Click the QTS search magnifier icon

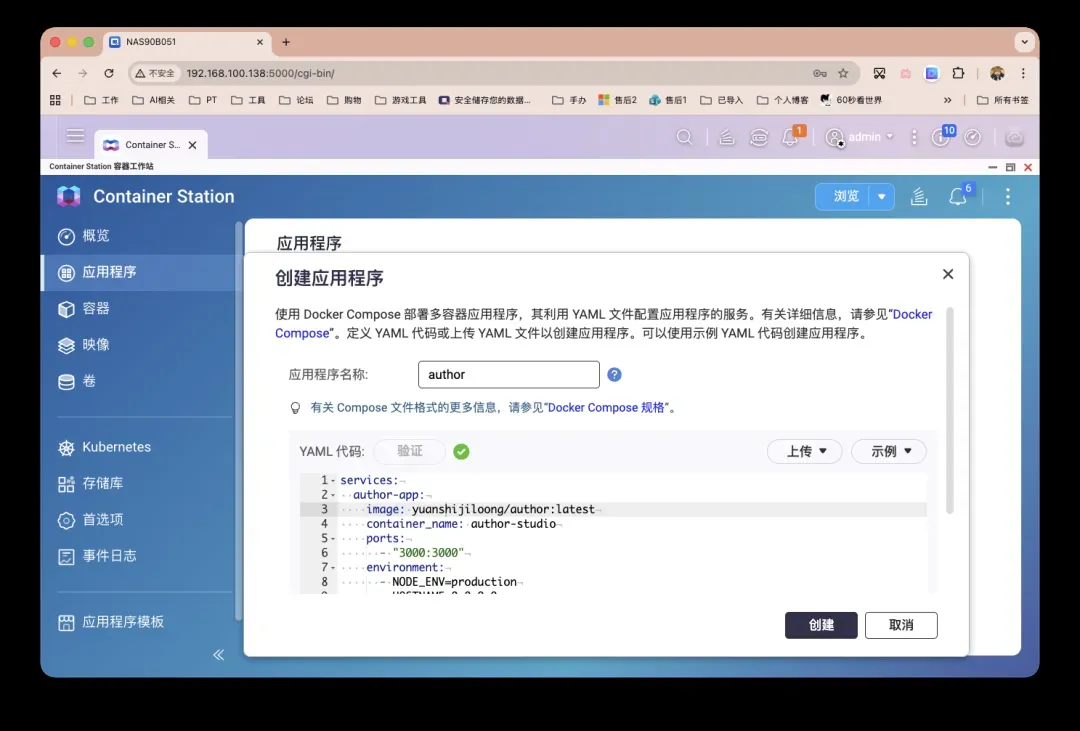point(684,138)
